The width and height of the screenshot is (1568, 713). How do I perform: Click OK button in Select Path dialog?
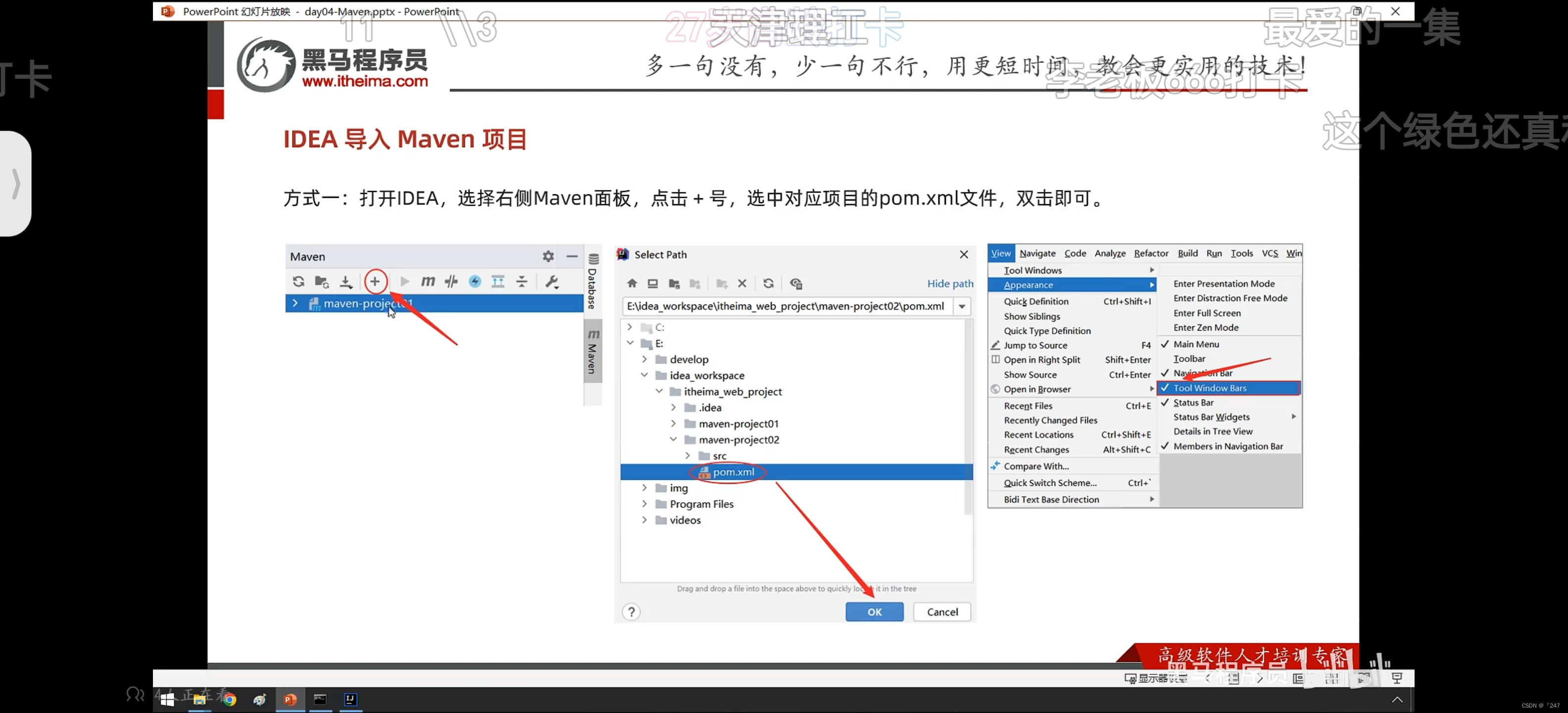(x=874, y=612)
